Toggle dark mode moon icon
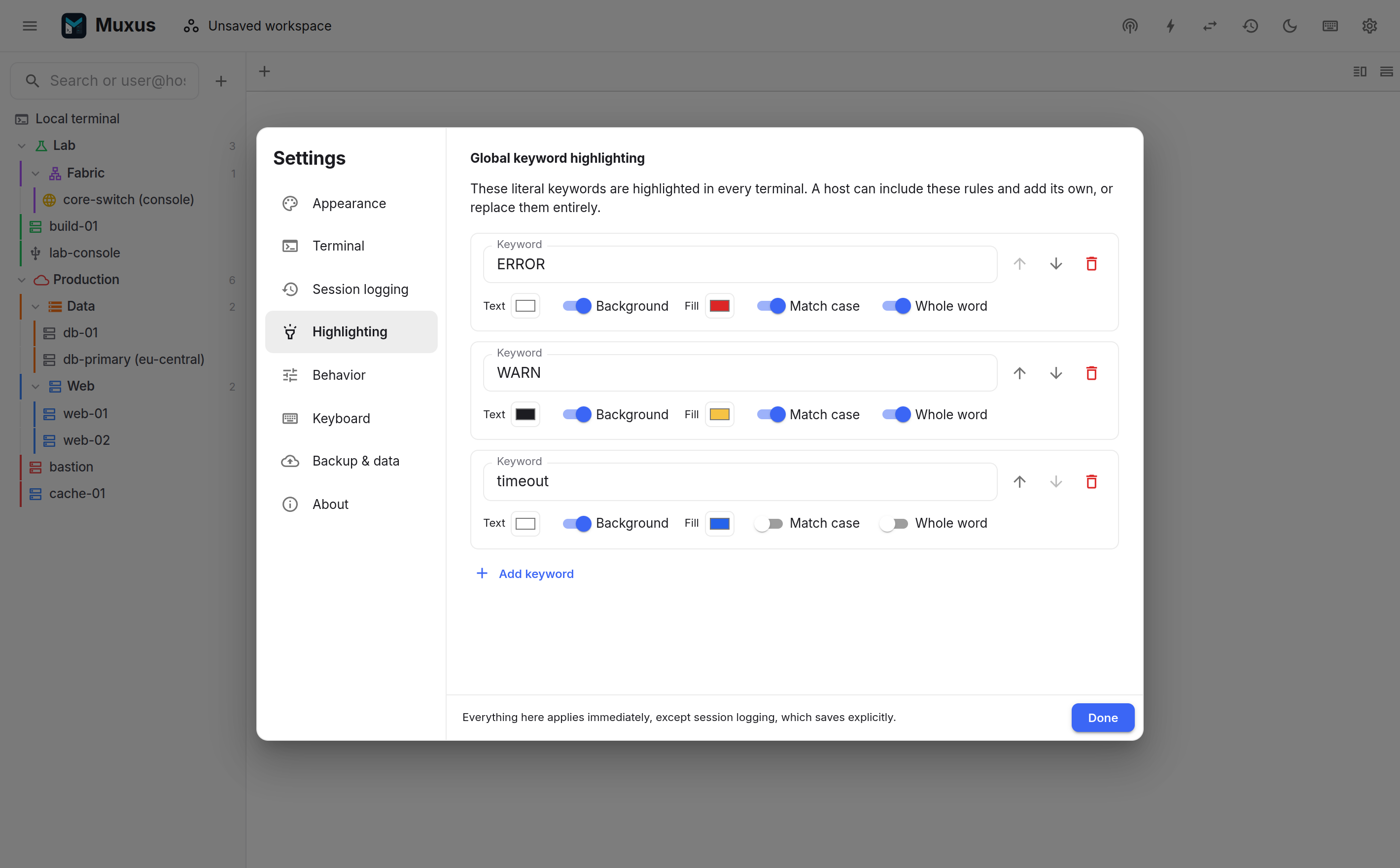1400x868 pixels. (1290, 26)
